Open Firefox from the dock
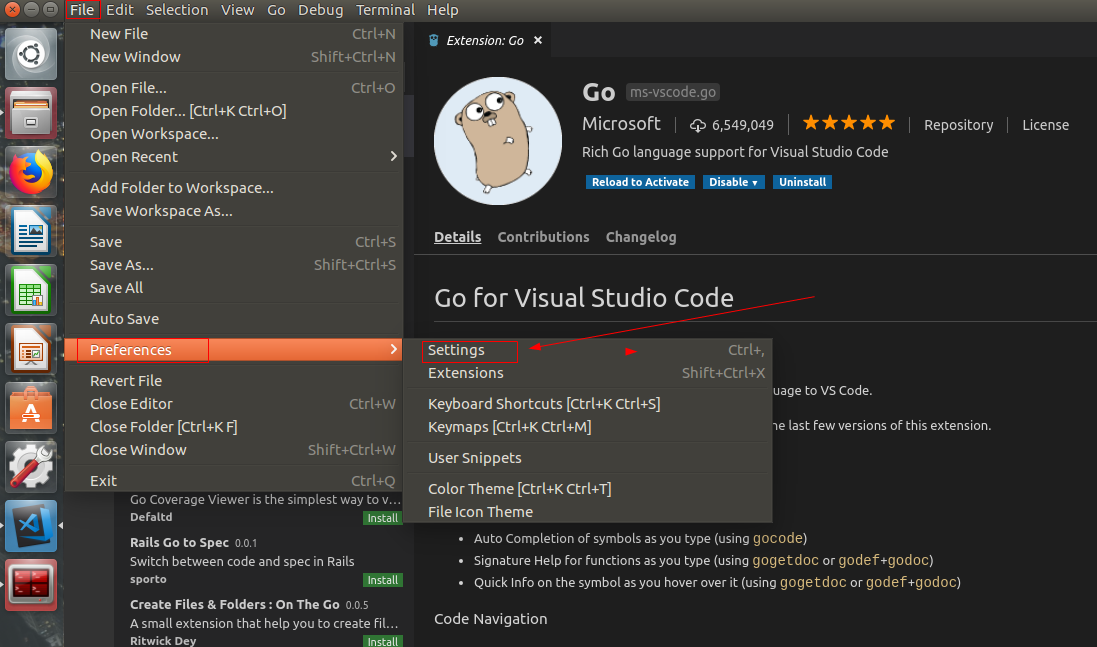The height and width of the screenshot is (647, 1097). pyautogui.click(x=31, y=172)
